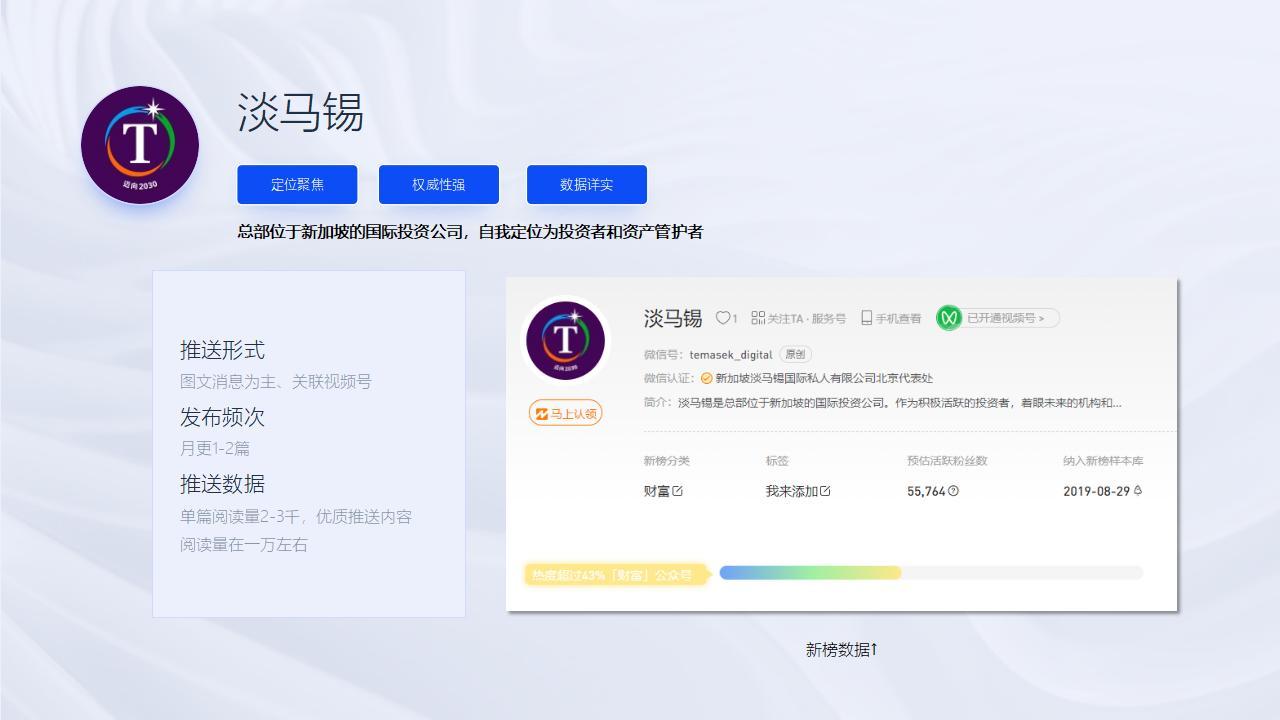Click the orange verification check icon

tap(707, 378)
